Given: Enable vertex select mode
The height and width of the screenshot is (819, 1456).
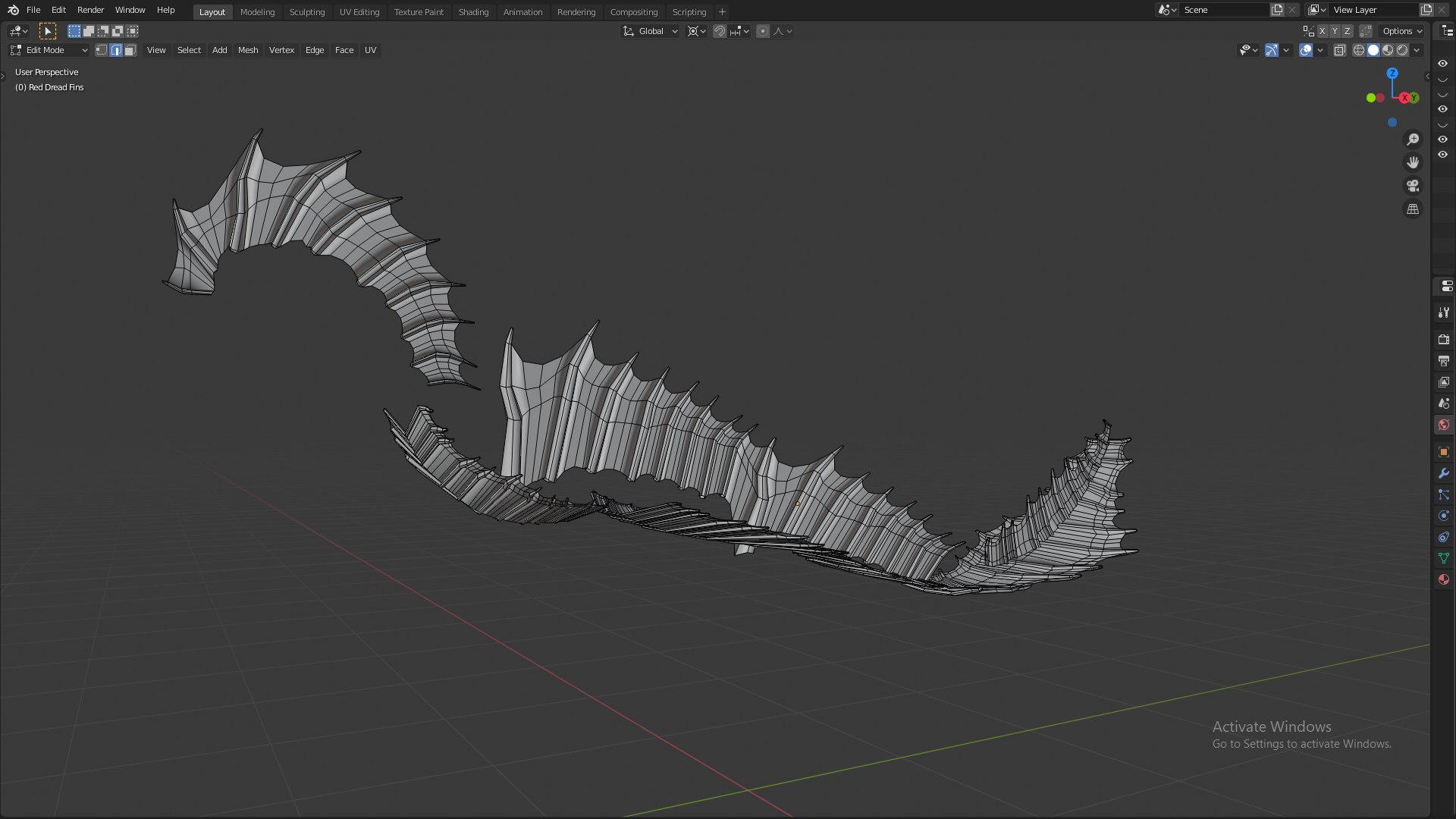Looking at the screenshot, I should point(102,50).
